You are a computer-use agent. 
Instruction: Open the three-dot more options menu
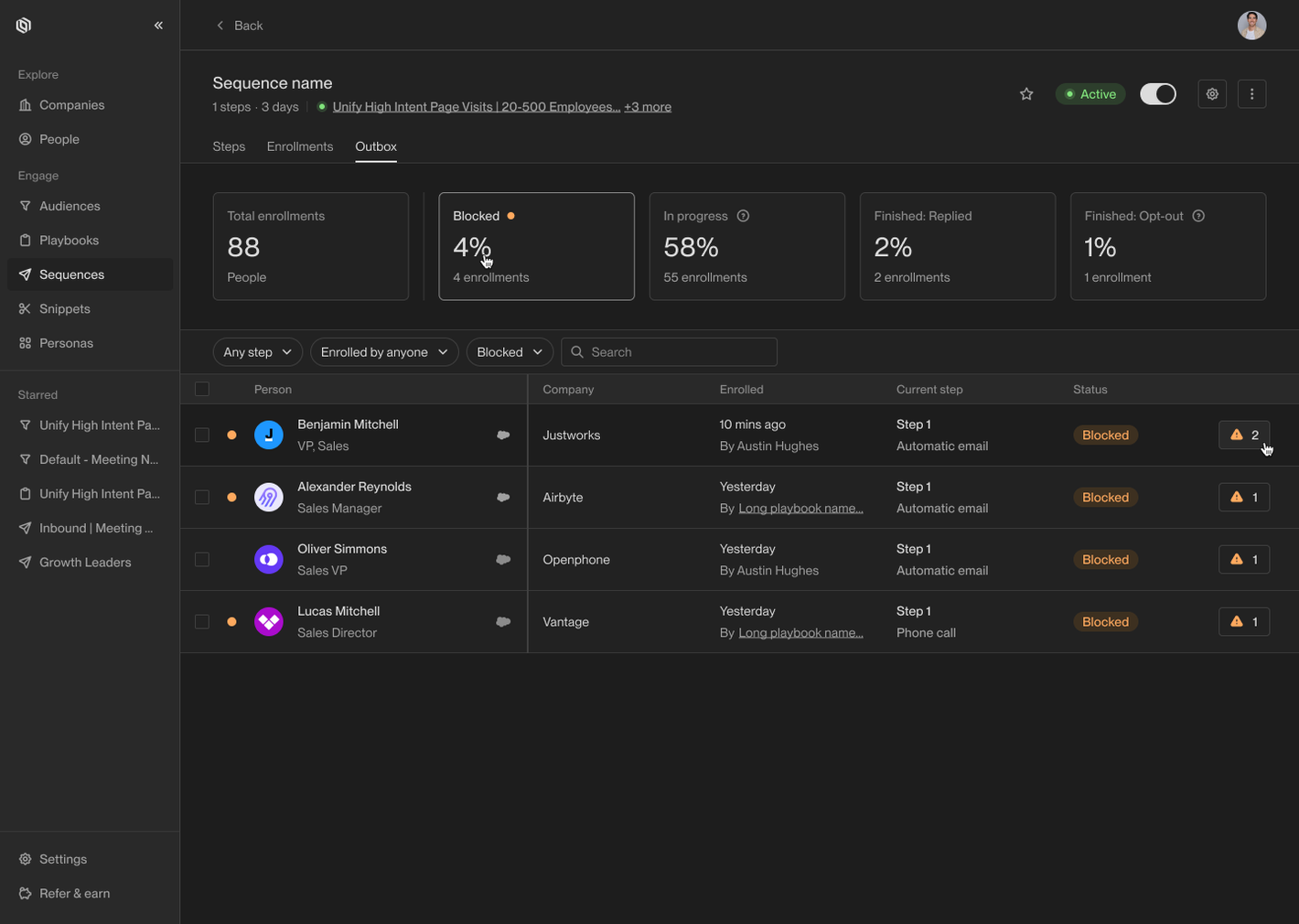1251,94
